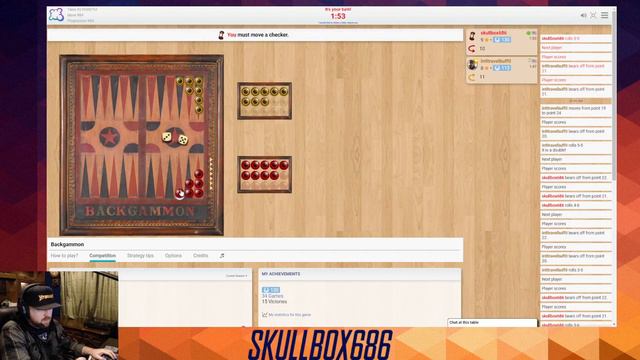Expand the Current Season dropdown
The image size is (640, 360).
[x=237, y=276]
